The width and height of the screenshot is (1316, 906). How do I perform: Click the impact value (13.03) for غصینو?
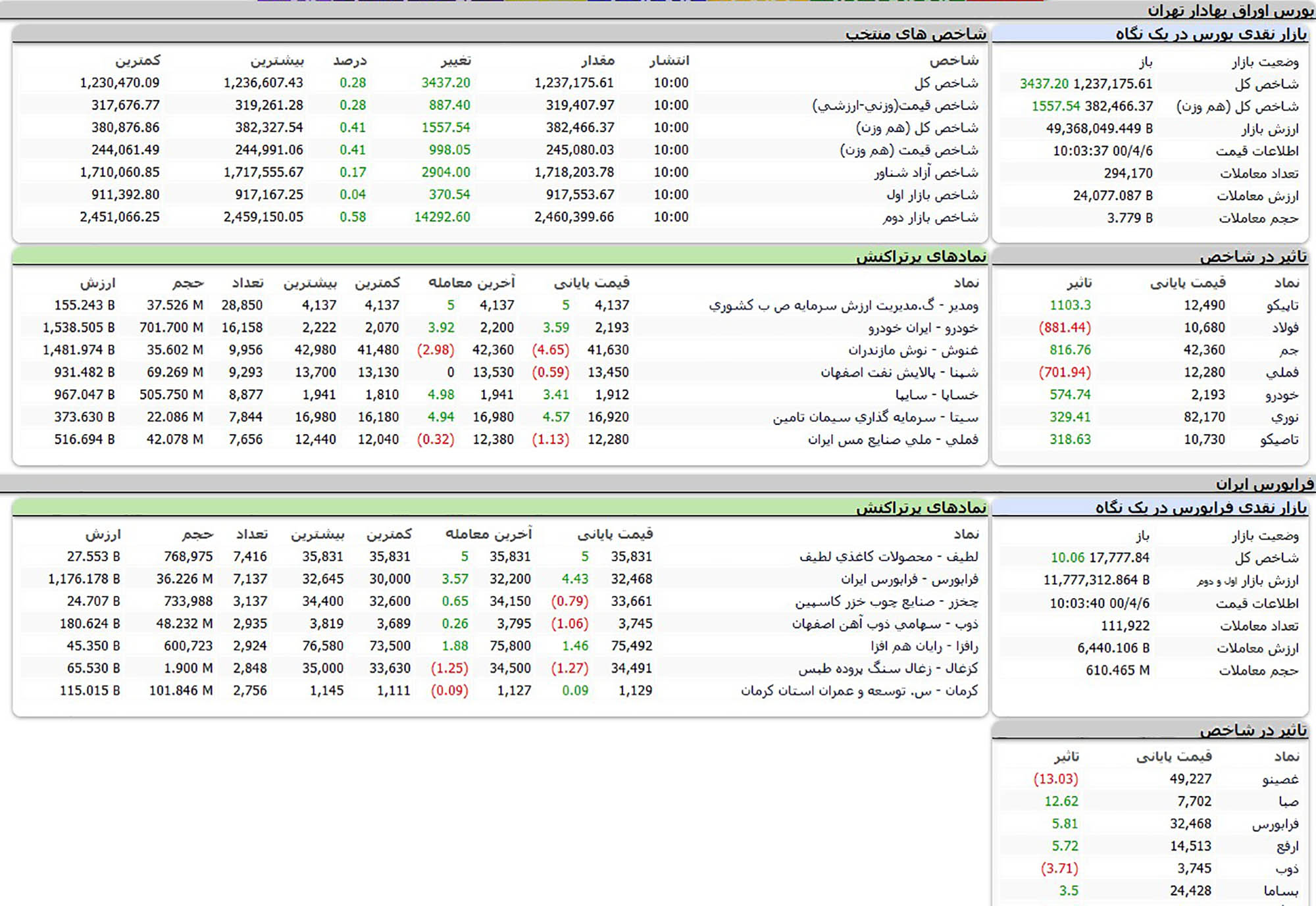click(1055, 779)
